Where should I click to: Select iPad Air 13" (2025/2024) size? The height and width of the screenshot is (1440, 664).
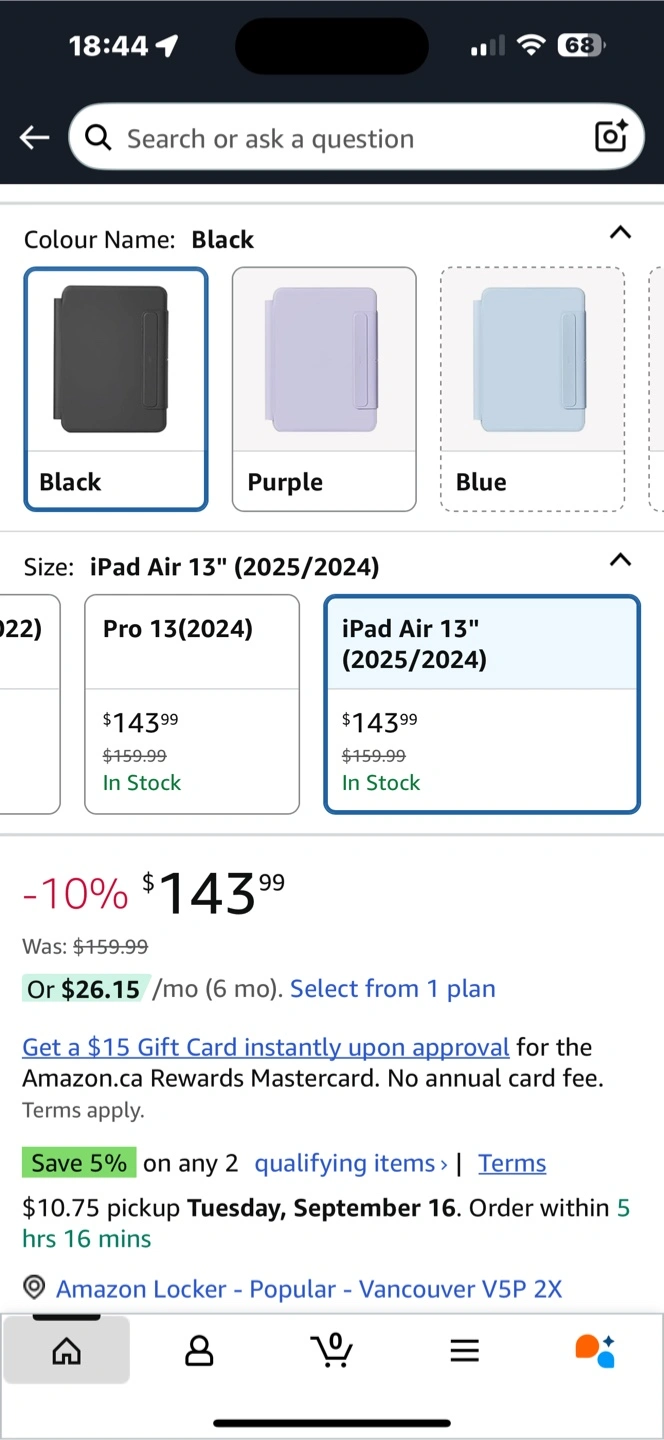tap(482, 703)
